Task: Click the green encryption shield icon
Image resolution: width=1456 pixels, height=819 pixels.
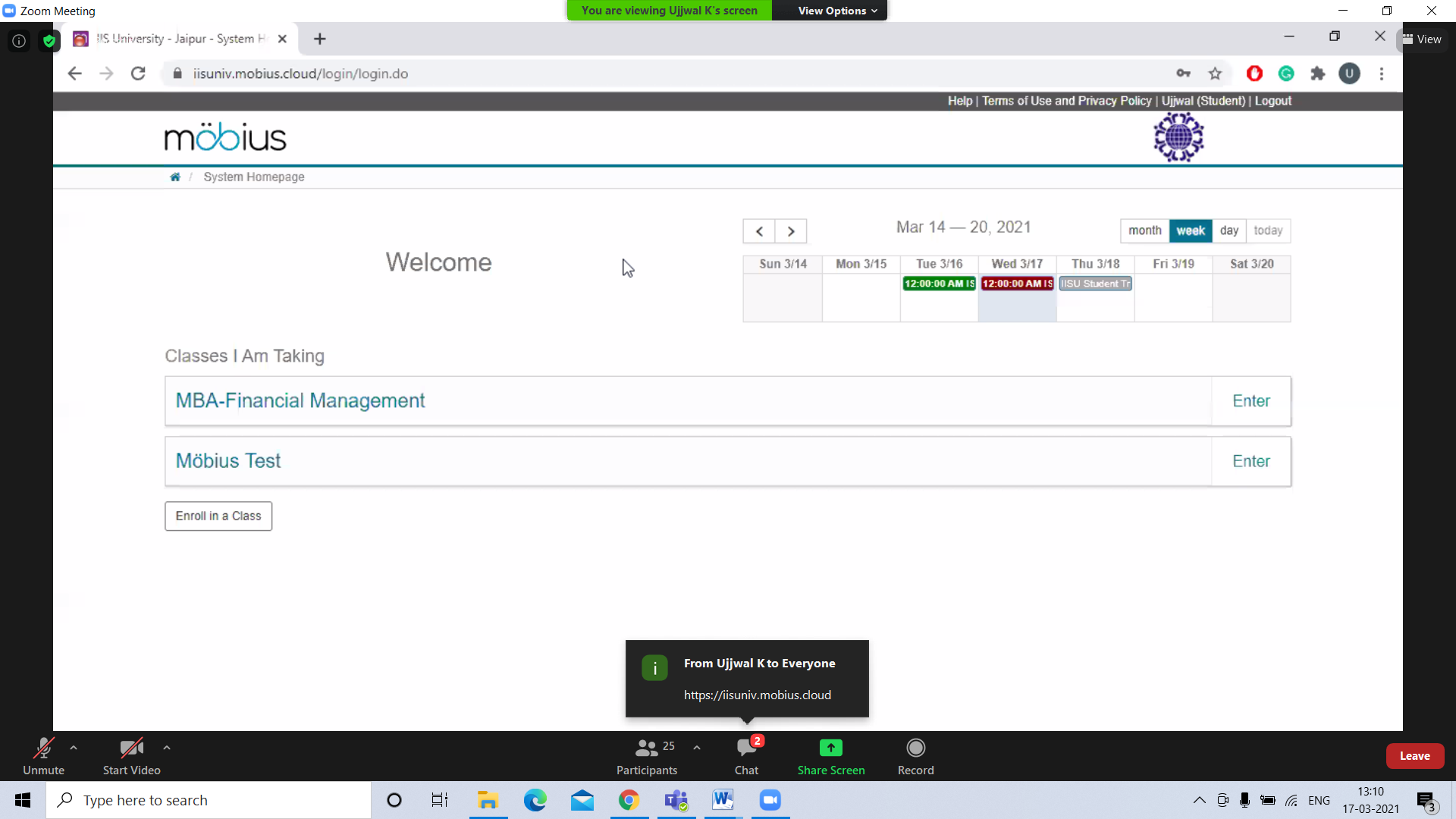Action: 49,41
